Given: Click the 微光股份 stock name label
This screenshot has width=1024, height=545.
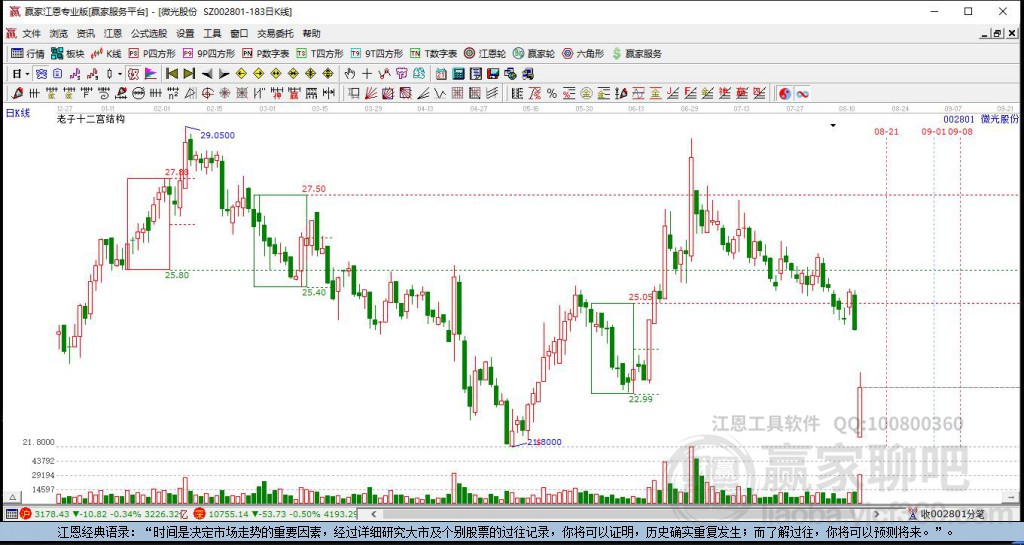Looking at the screenshot, I should 999,119.
